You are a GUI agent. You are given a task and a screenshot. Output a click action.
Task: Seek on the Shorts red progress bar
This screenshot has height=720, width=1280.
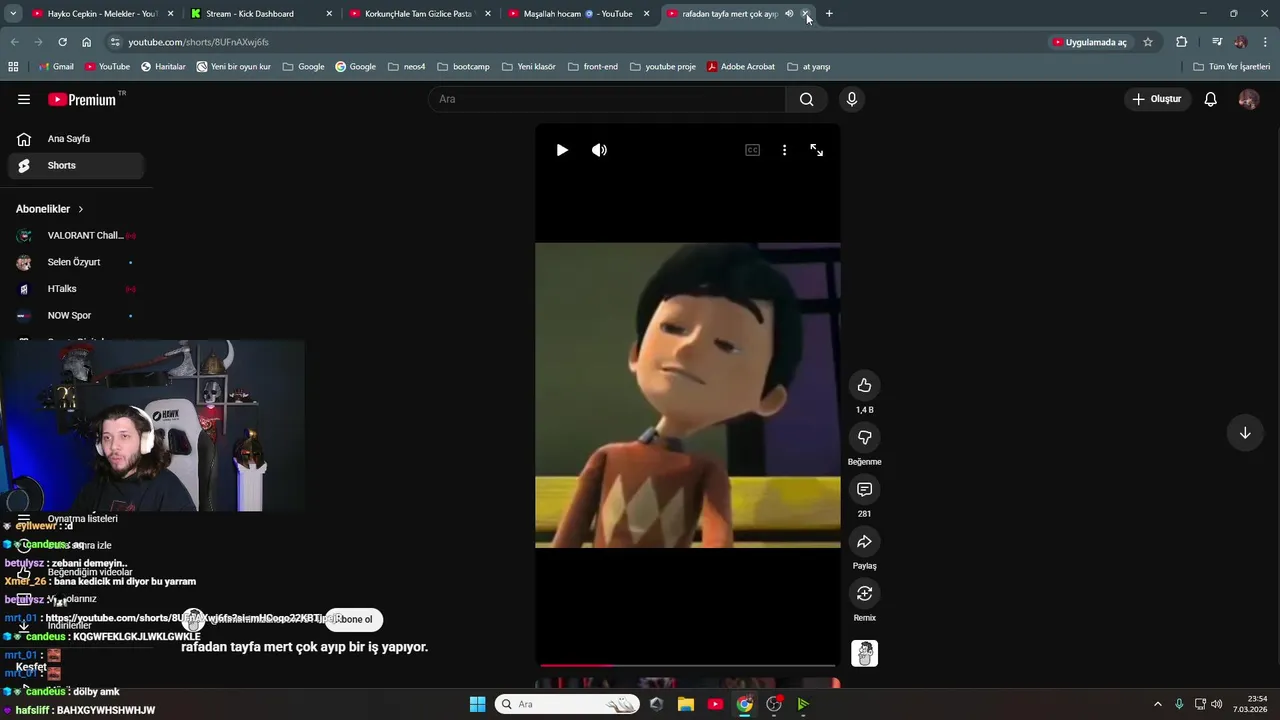coord(688,664)
